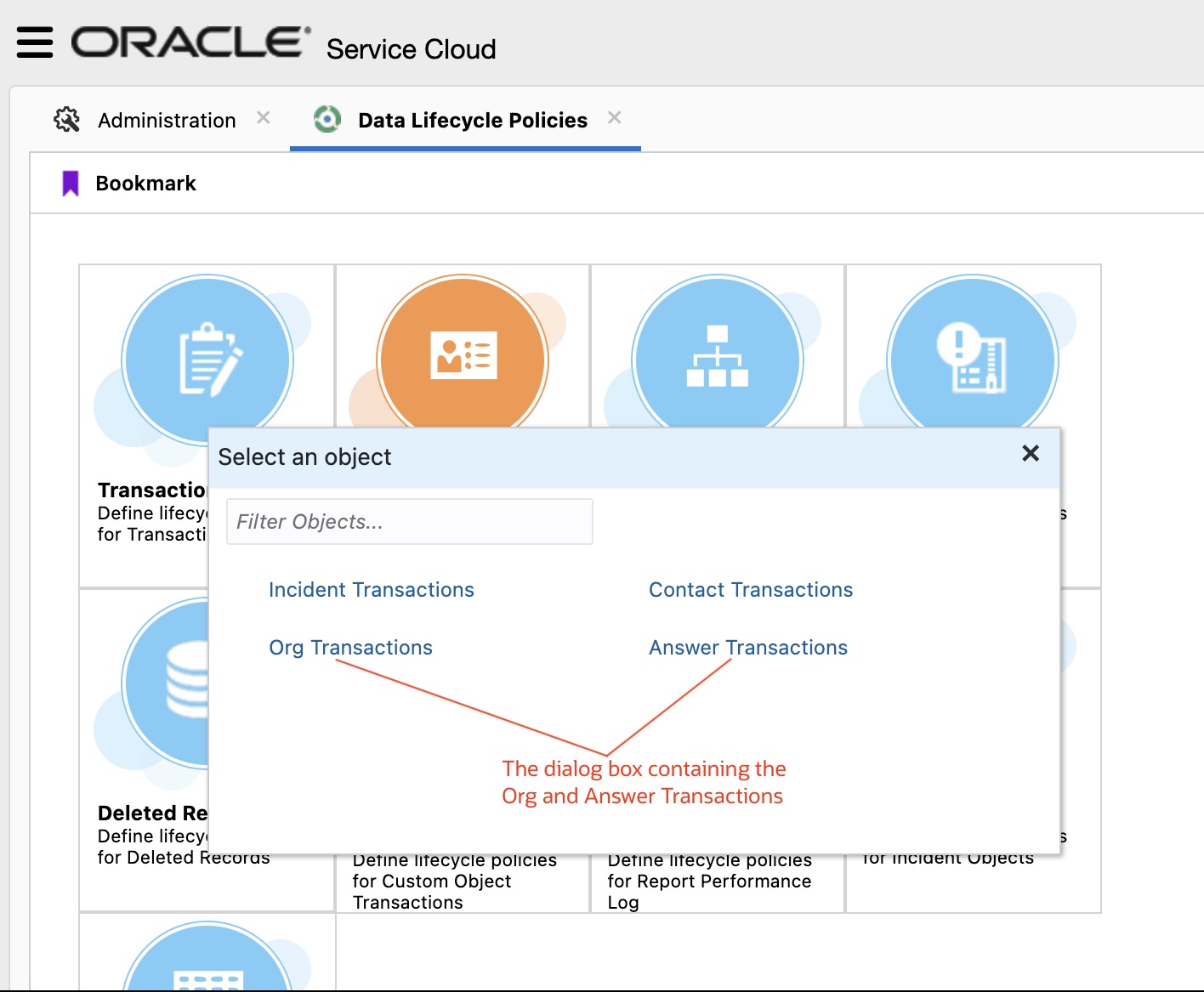The image size is (1204, 992).
Task: Select the Data Lifecycle Policies tab
Action: click(473, 121)
